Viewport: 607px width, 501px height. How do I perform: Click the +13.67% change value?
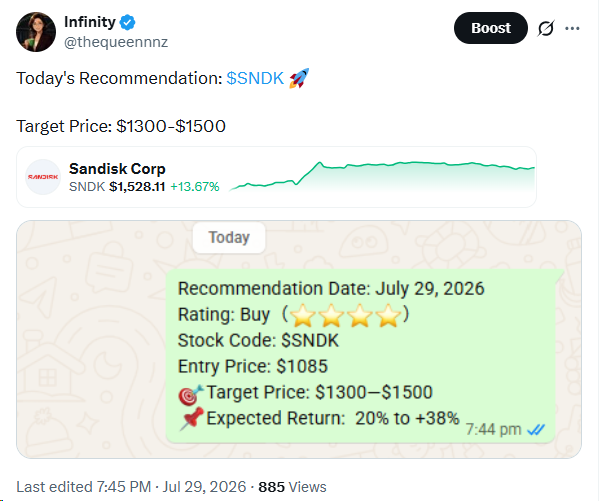pos(195,187)
